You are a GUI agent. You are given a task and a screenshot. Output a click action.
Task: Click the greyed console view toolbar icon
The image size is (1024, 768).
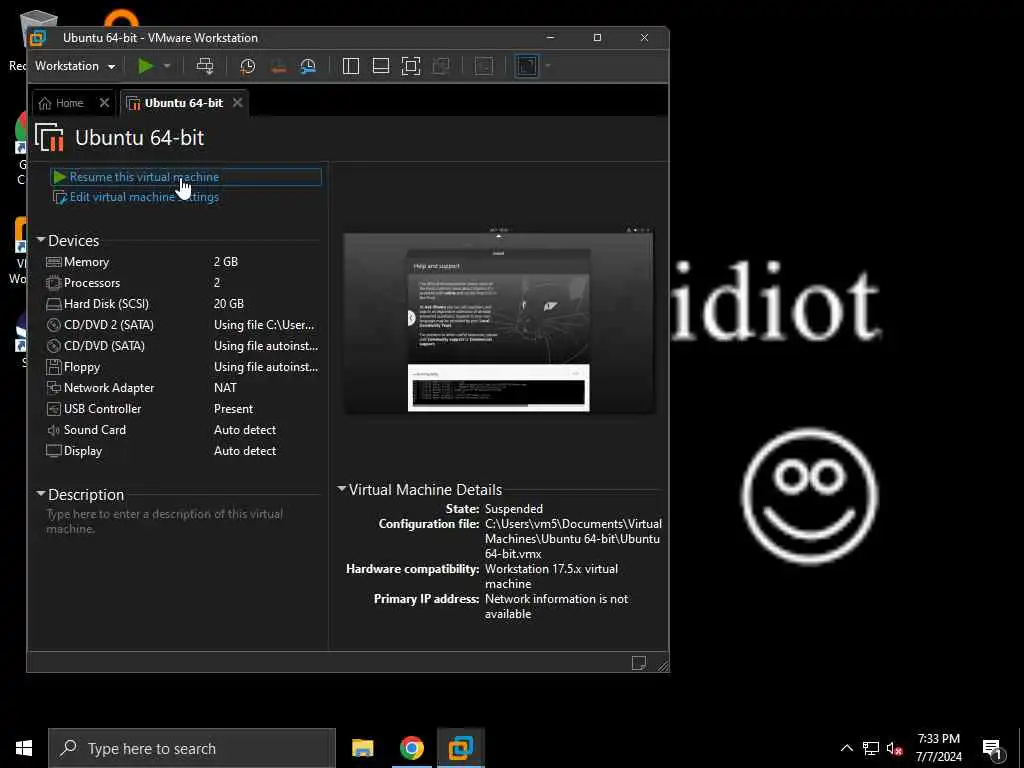click(x=484, y=66)
